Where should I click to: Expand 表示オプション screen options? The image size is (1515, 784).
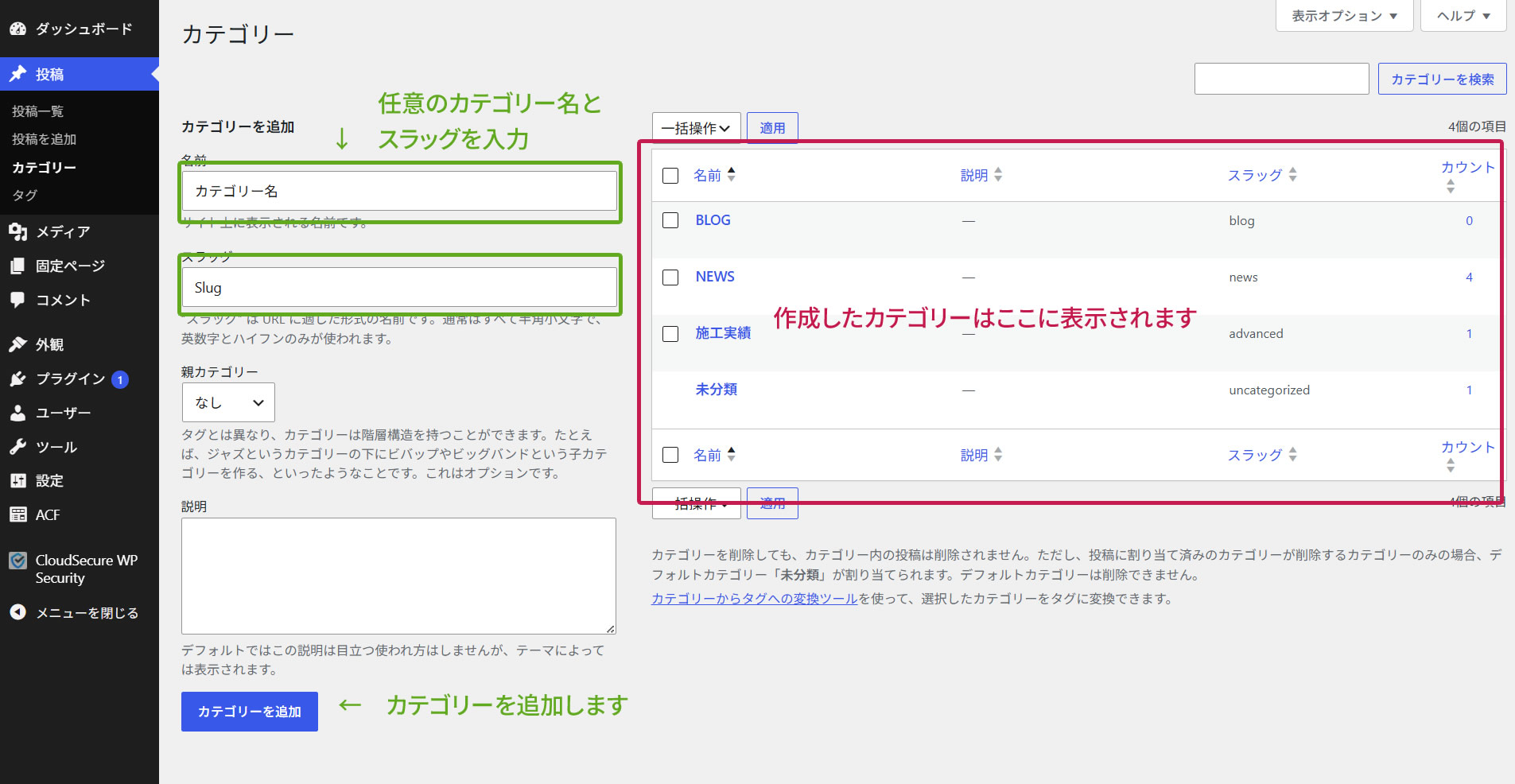tap(1344, 16)
